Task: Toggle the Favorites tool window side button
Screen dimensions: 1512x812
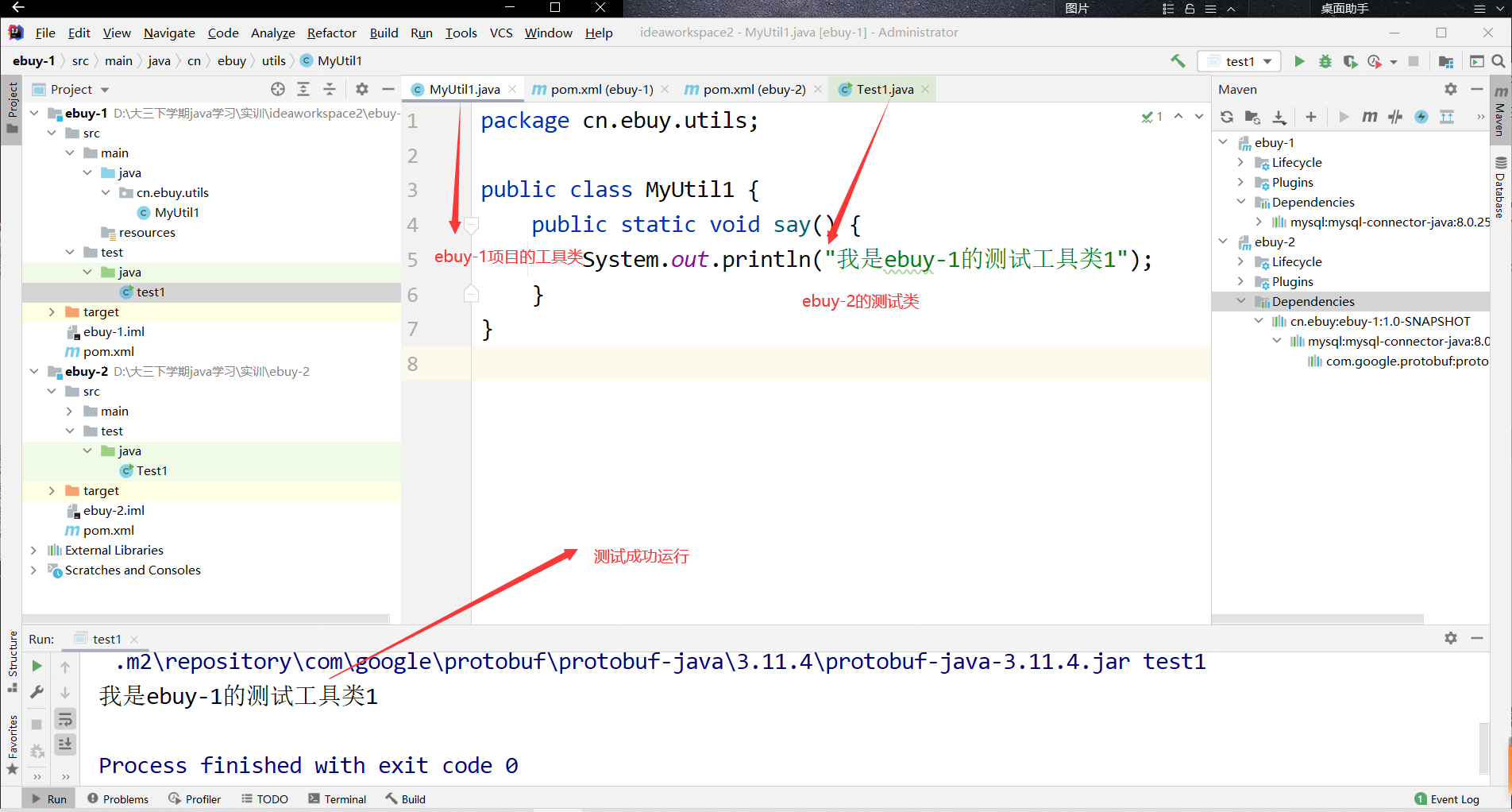Action: pyautogui.click(x=12, y=745)
